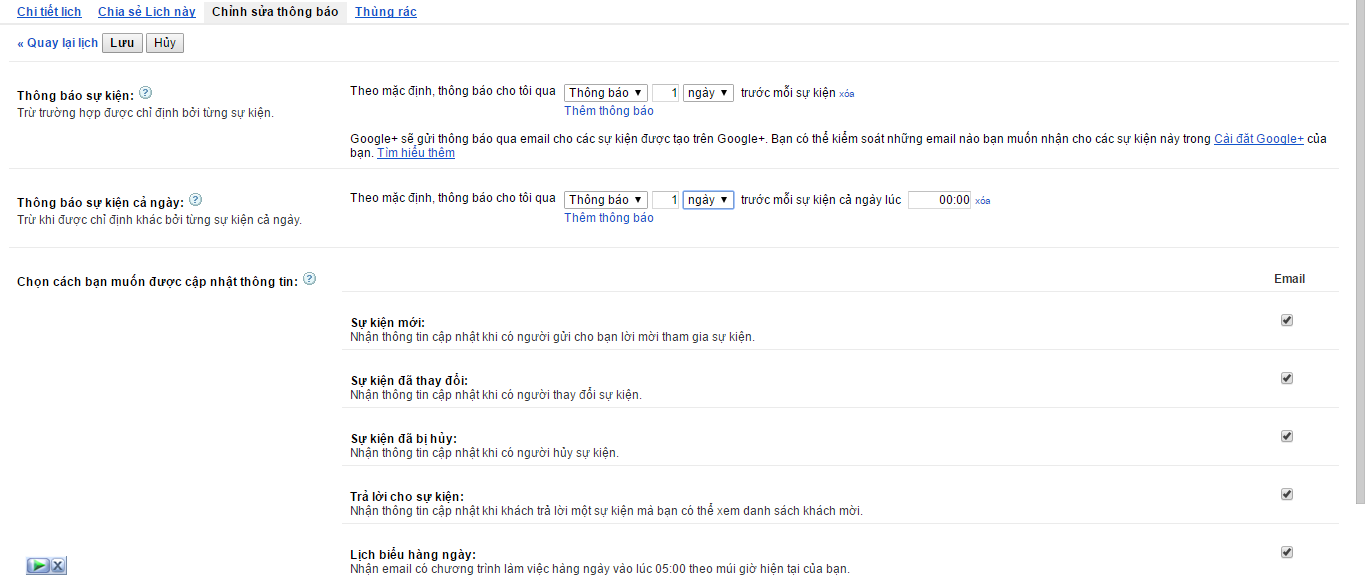
Task: Open Thùng rác tab
Action: pos(386,12)
